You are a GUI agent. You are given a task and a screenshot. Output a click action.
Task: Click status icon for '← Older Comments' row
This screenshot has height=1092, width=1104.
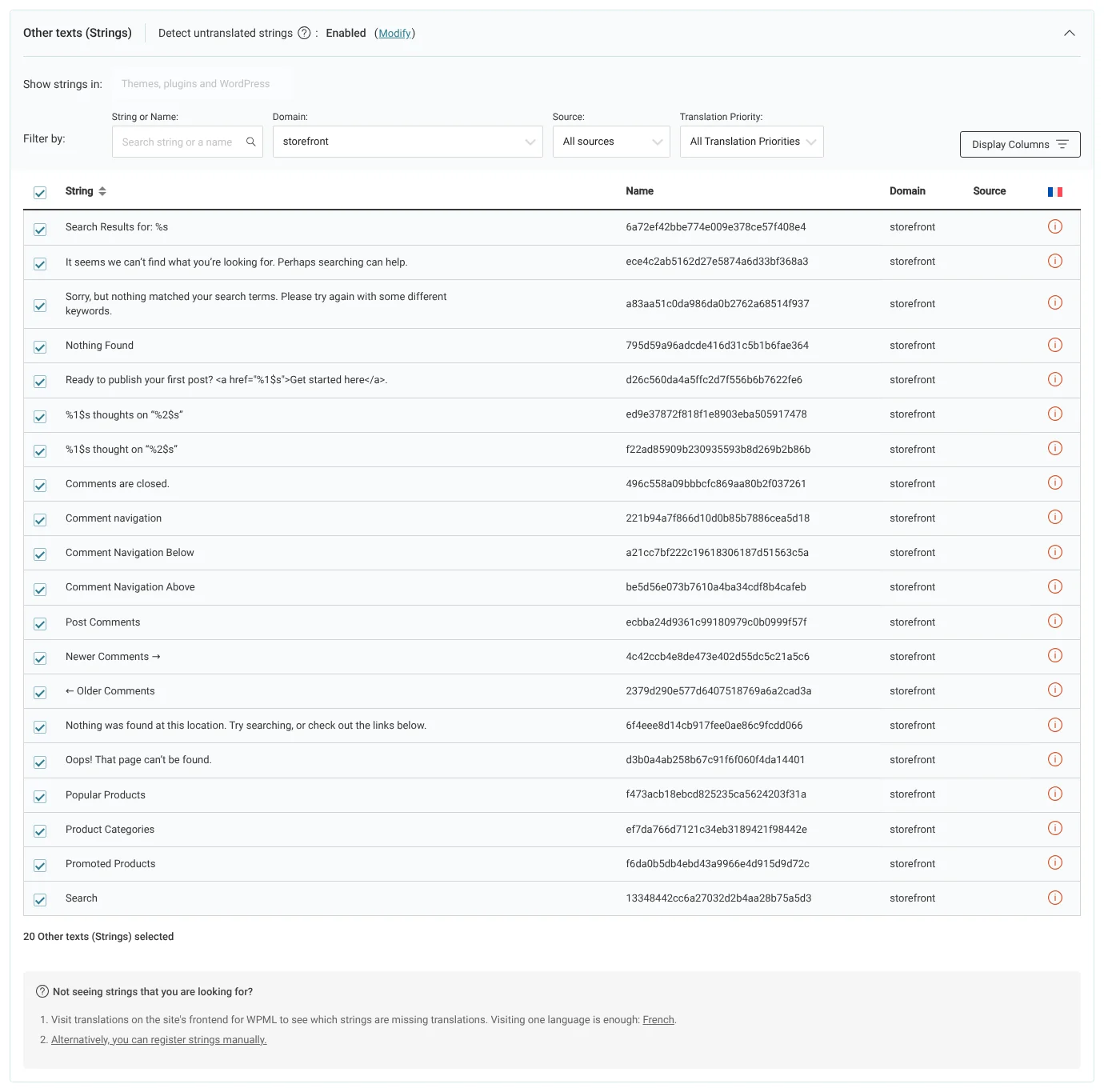(1055, 690)
